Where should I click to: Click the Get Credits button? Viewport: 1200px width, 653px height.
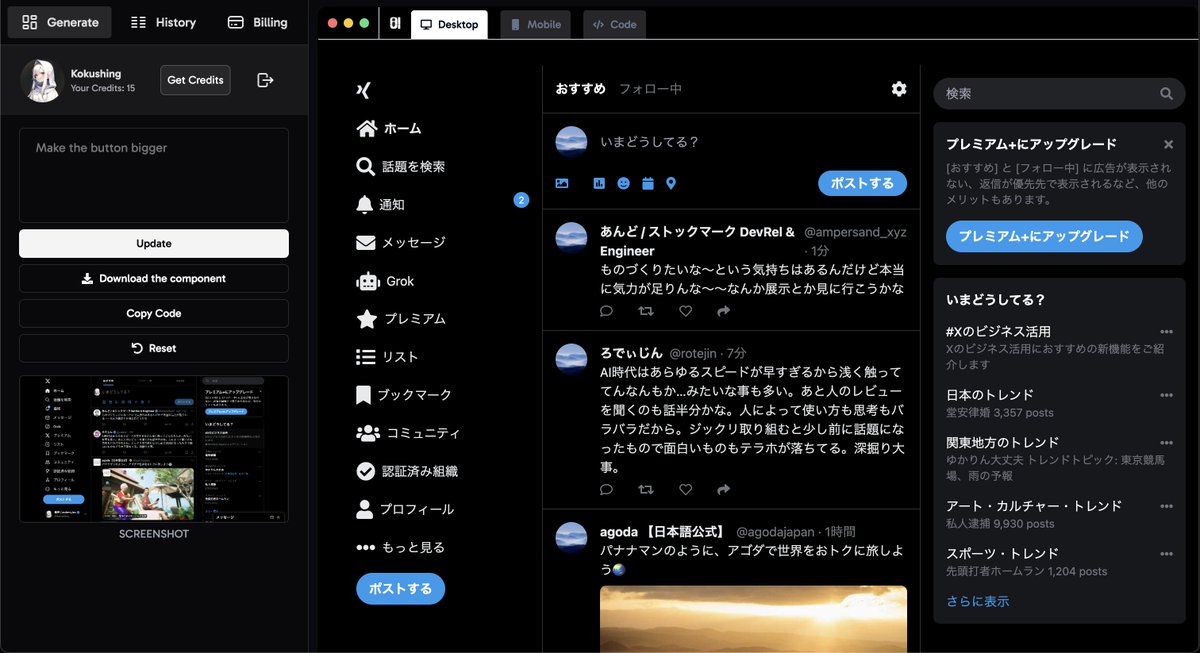pyautogui.click(x=195, y=80)
